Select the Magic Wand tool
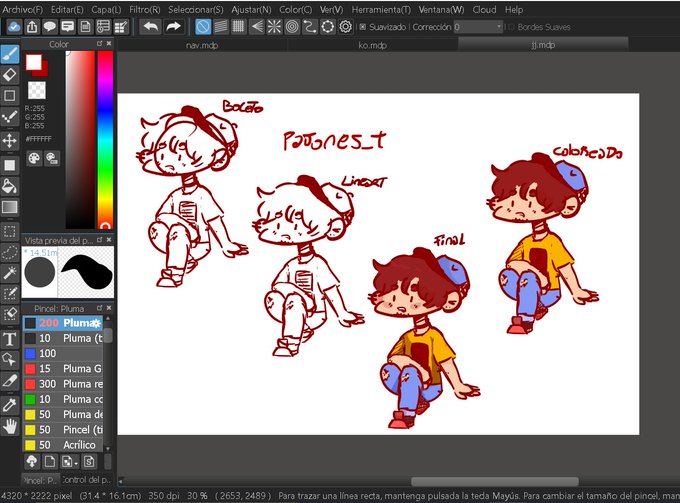The height and width of the screenshot is (503, 680). (10, 273)
